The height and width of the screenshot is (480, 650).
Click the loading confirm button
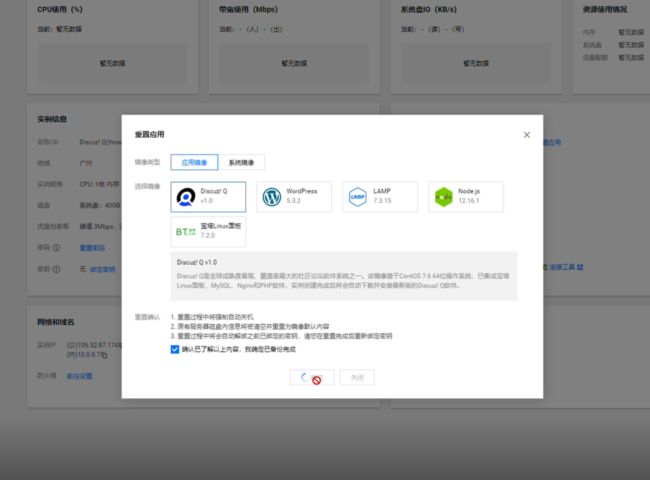pos(312,378)
